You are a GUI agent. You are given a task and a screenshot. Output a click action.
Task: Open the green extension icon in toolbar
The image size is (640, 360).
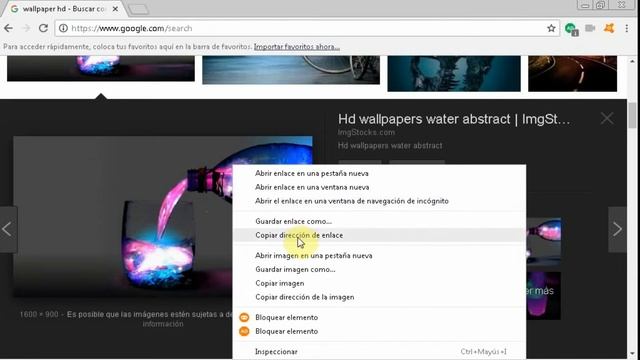coord(571,29)
